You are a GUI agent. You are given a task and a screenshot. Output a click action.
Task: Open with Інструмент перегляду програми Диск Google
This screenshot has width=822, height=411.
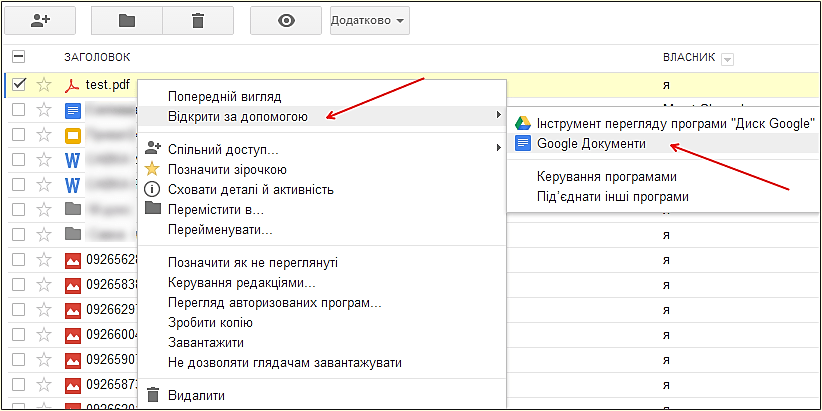[x=663, y=124]
